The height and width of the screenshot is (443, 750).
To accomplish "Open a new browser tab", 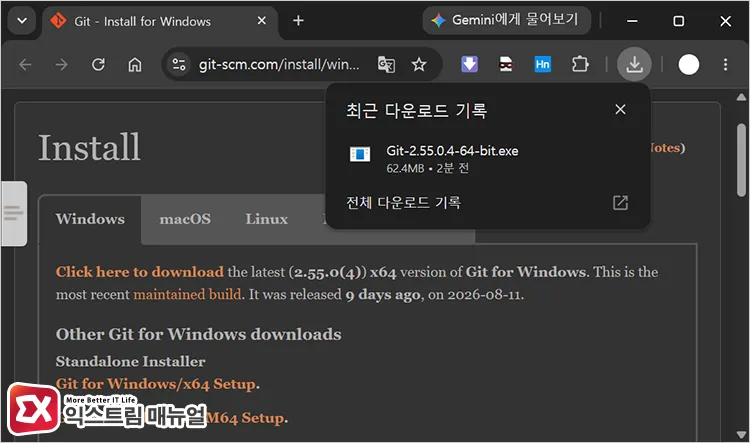I will tap(298, 21).
